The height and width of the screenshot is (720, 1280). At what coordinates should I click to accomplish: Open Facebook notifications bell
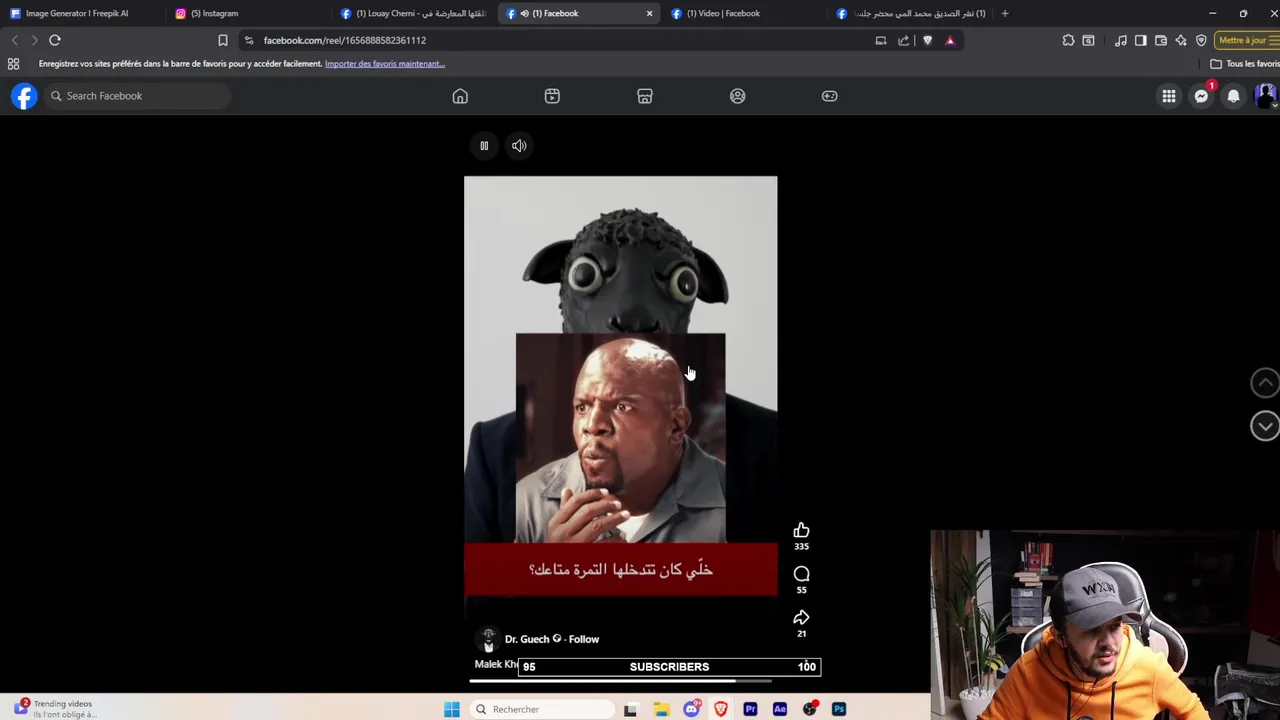click(1233, 96)
